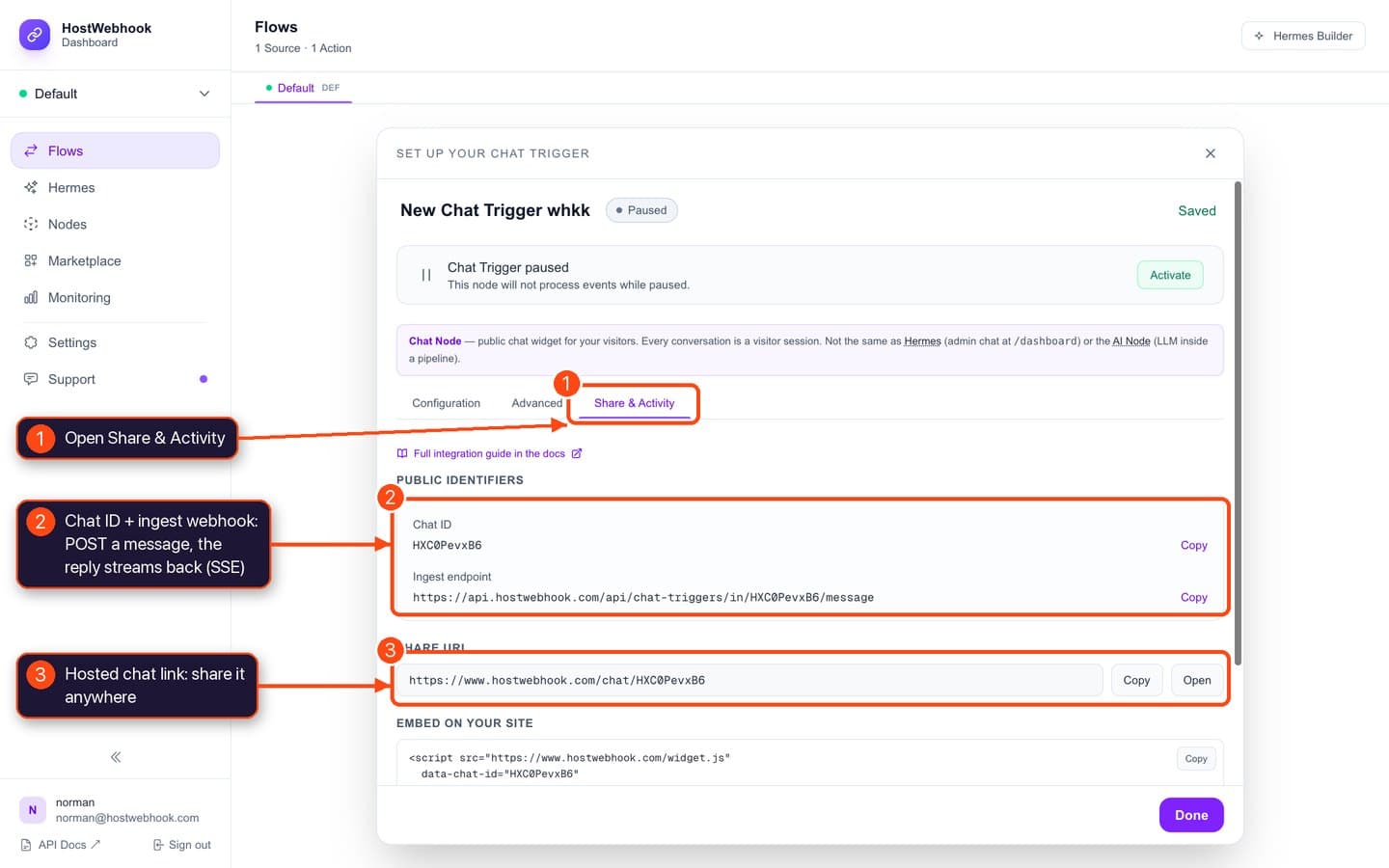Switch to the Configuration tab
Viewport: 1389px width, 868px height.
click(x=446, y=403)
